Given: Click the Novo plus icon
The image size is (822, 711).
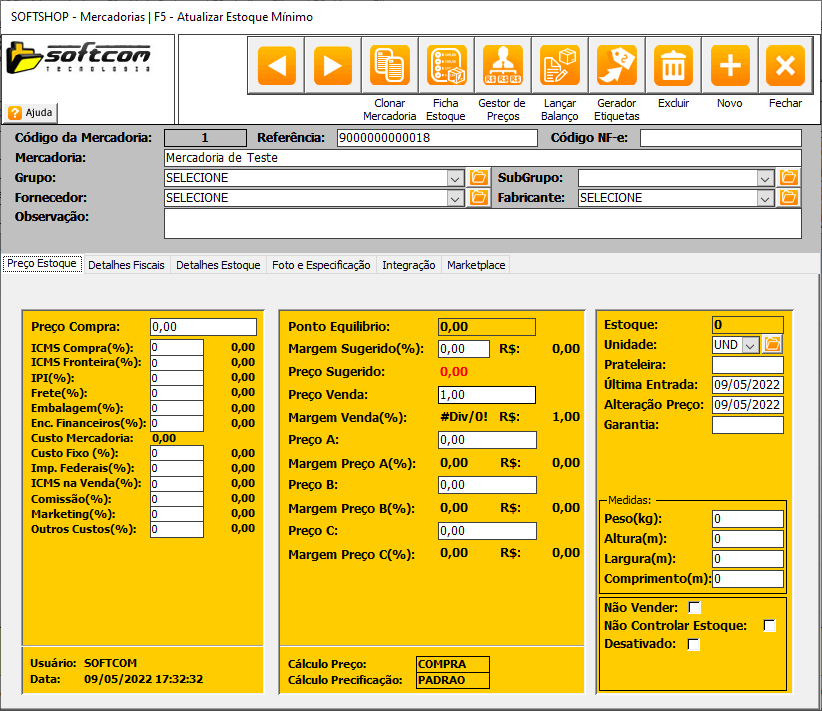Looking at the screenshot, I should point(730,66).
